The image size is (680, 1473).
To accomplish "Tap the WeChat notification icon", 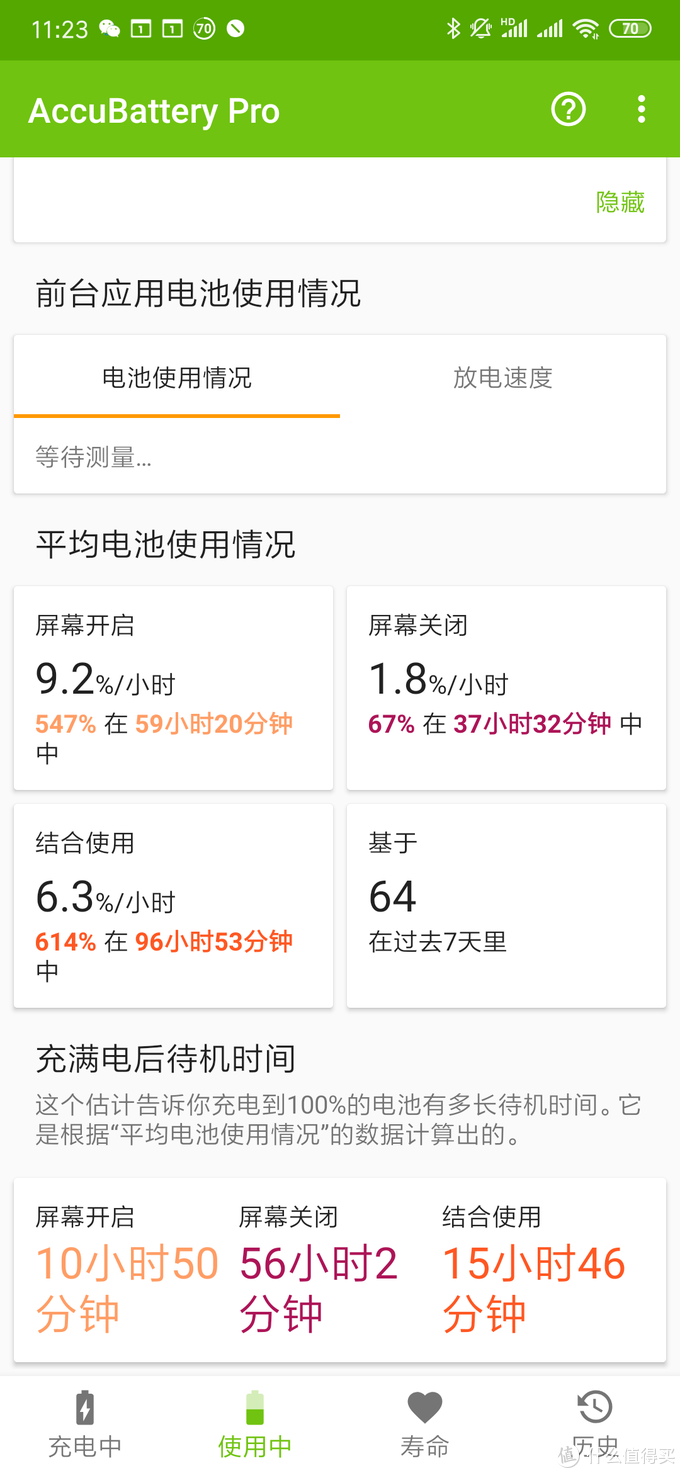I will point(110,29).
